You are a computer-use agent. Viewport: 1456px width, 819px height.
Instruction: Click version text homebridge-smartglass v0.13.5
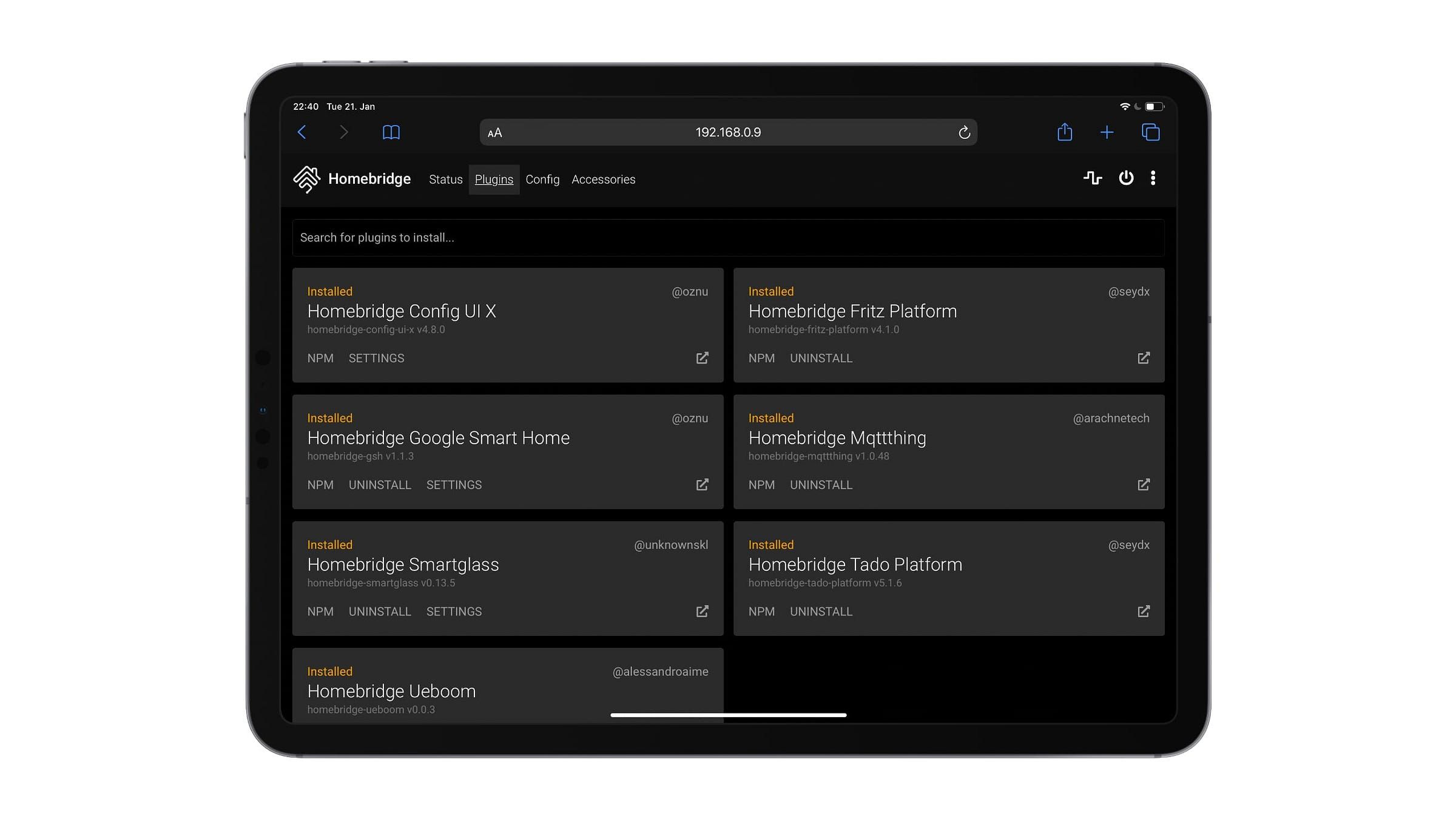point(381,583)
